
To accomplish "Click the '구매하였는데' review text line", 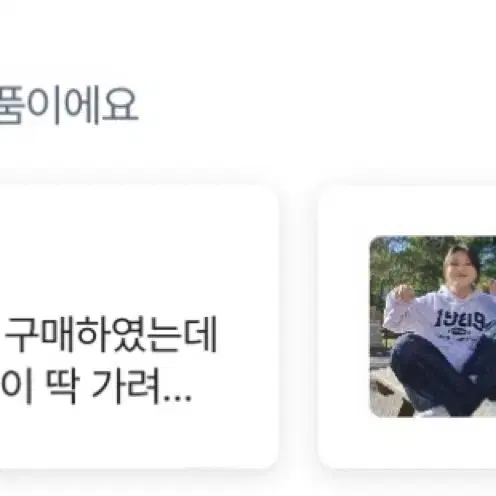I will [111, 334].
